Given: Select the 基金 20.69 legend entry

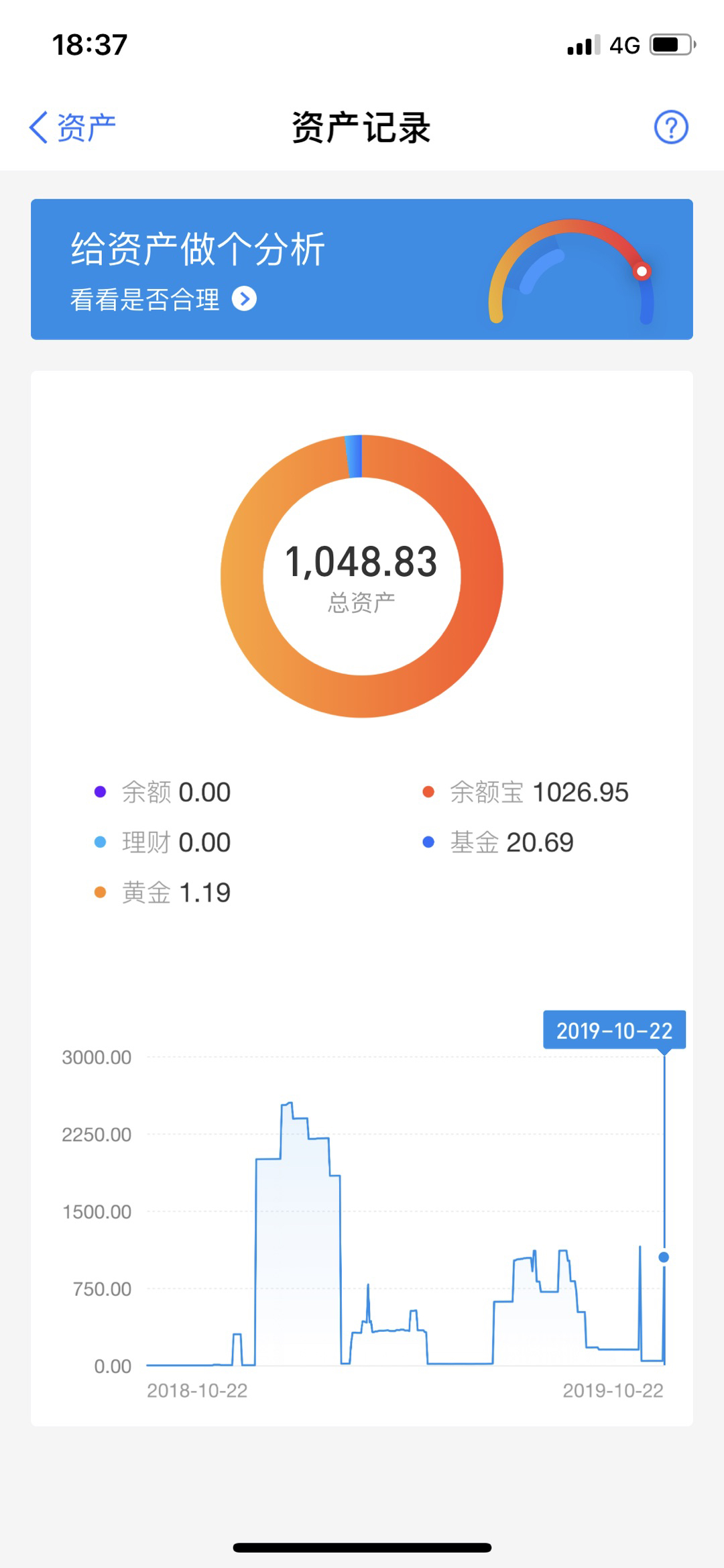Looking at the screenshot, I should point(499,842).
